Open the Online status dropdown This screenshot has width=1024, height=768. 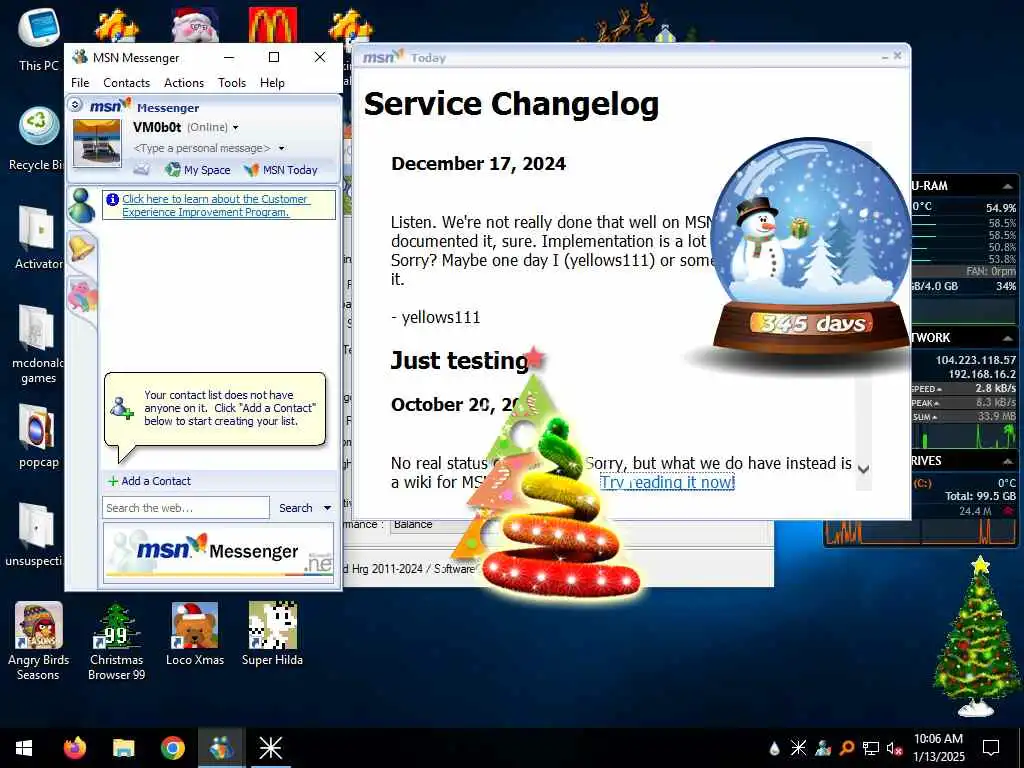213,127
